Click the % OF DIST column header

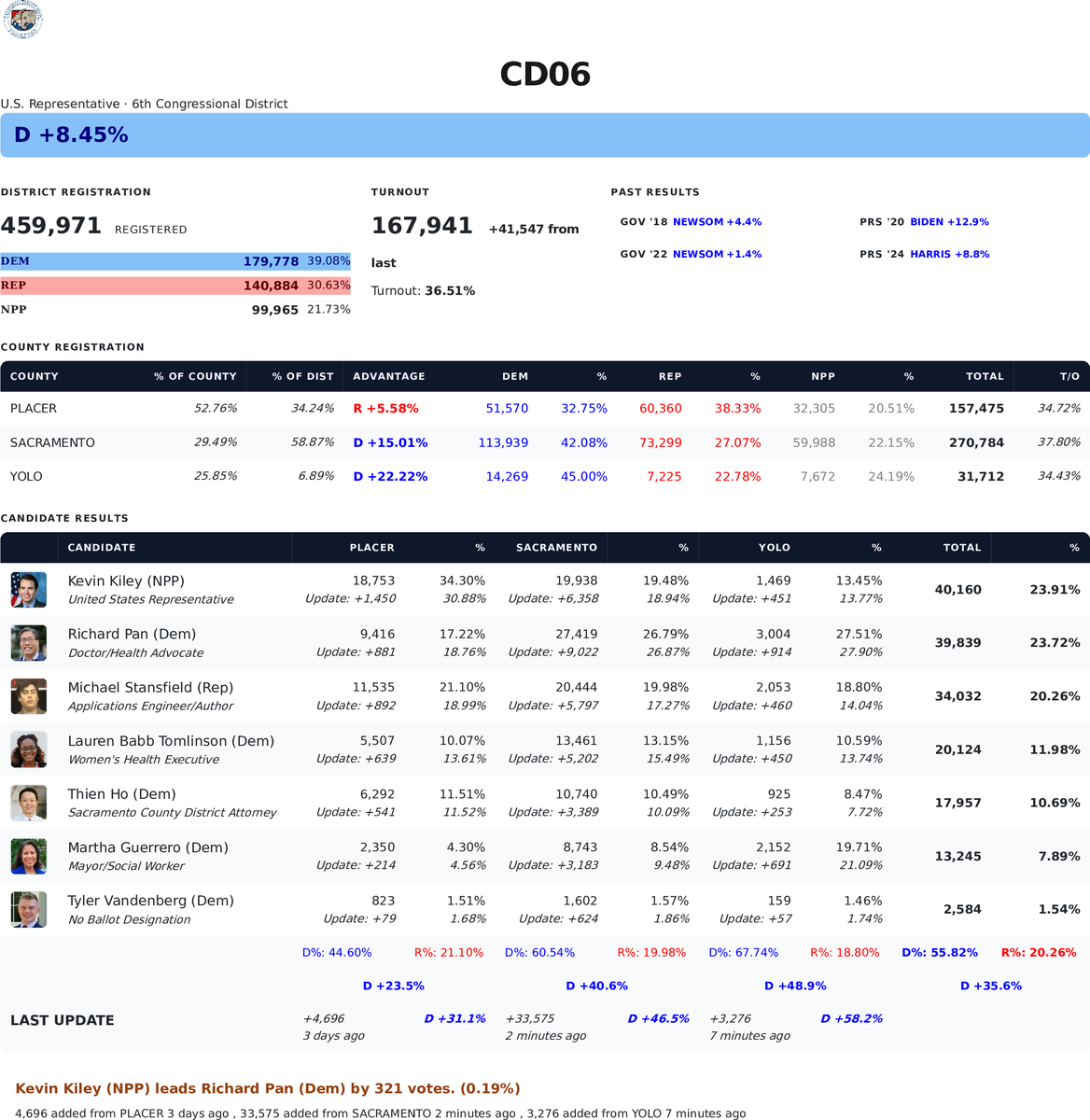[x=303, y=376]
